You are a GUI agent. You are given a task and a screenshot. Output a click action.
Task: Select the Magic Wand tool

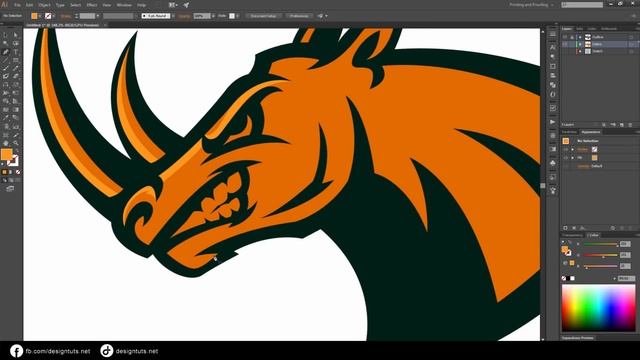5,43
